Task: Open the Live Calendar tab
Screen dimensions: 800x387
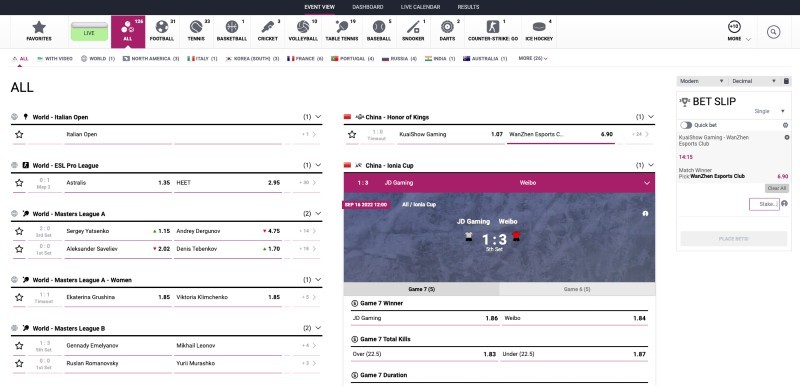Action: (x=420, y=7)
